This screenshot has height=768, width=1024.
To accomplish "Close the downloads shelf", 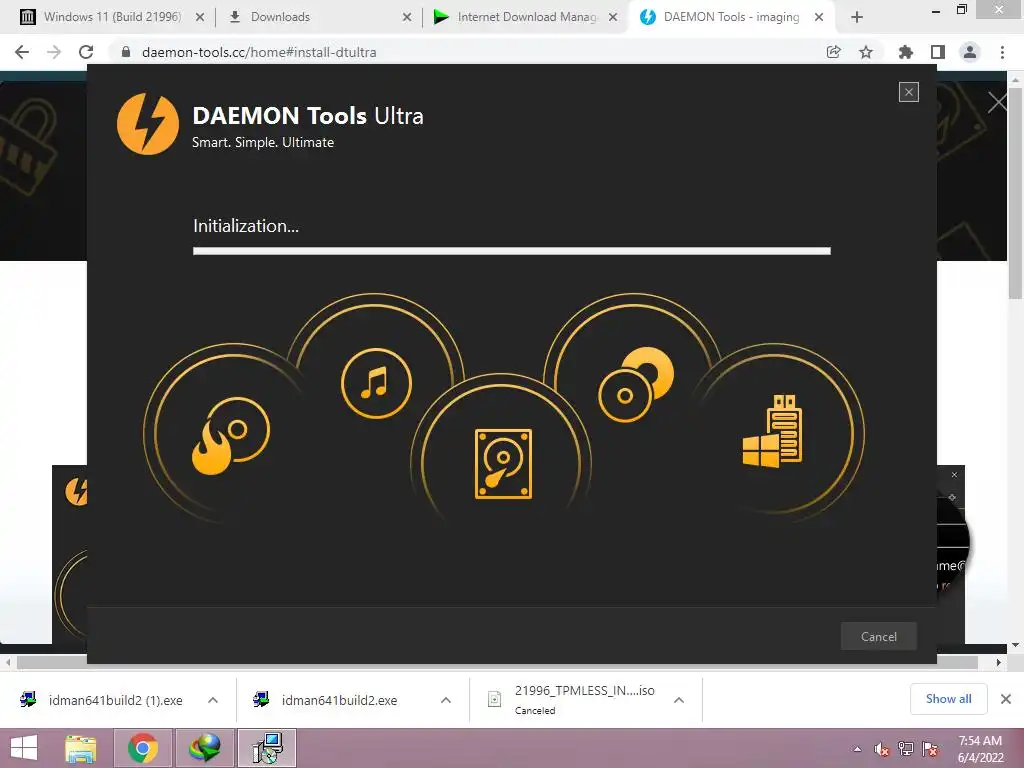I will pyautogui.click(x=1006, y=699).
